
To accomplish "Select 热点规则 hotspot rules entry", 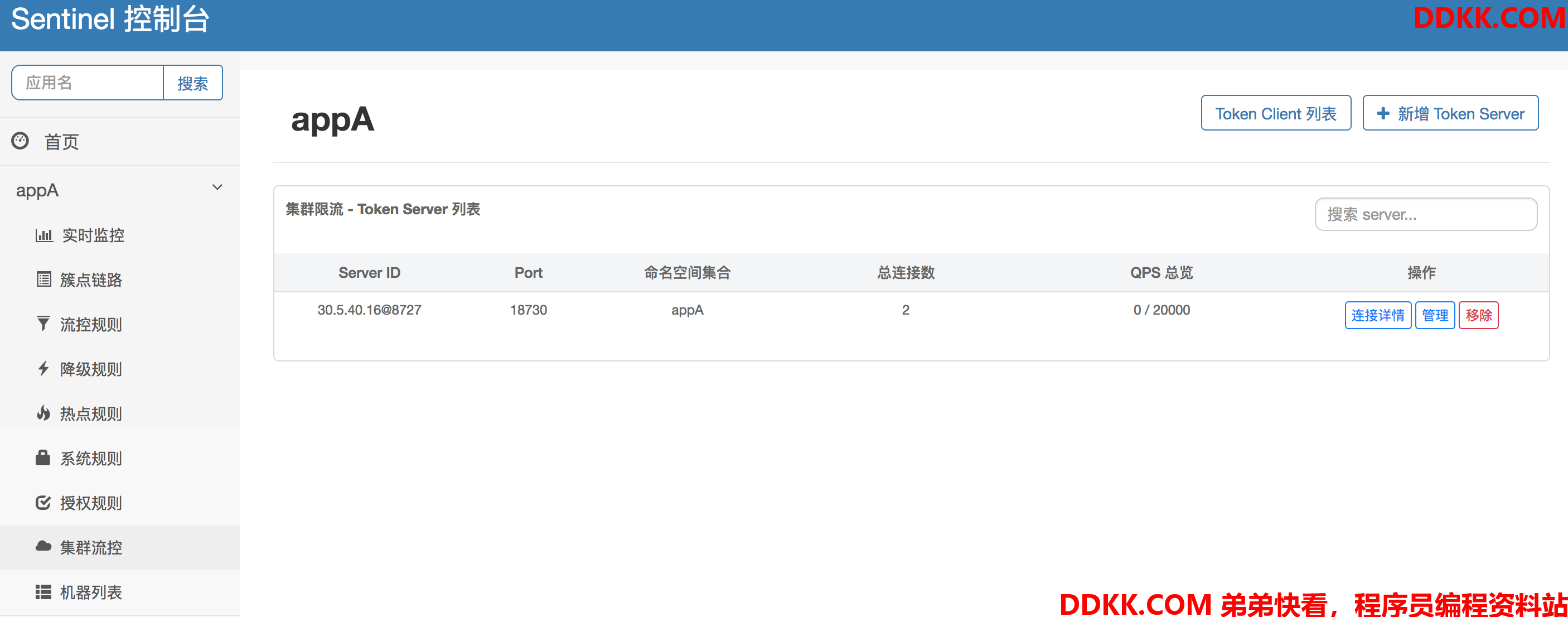I will (120, 413).
